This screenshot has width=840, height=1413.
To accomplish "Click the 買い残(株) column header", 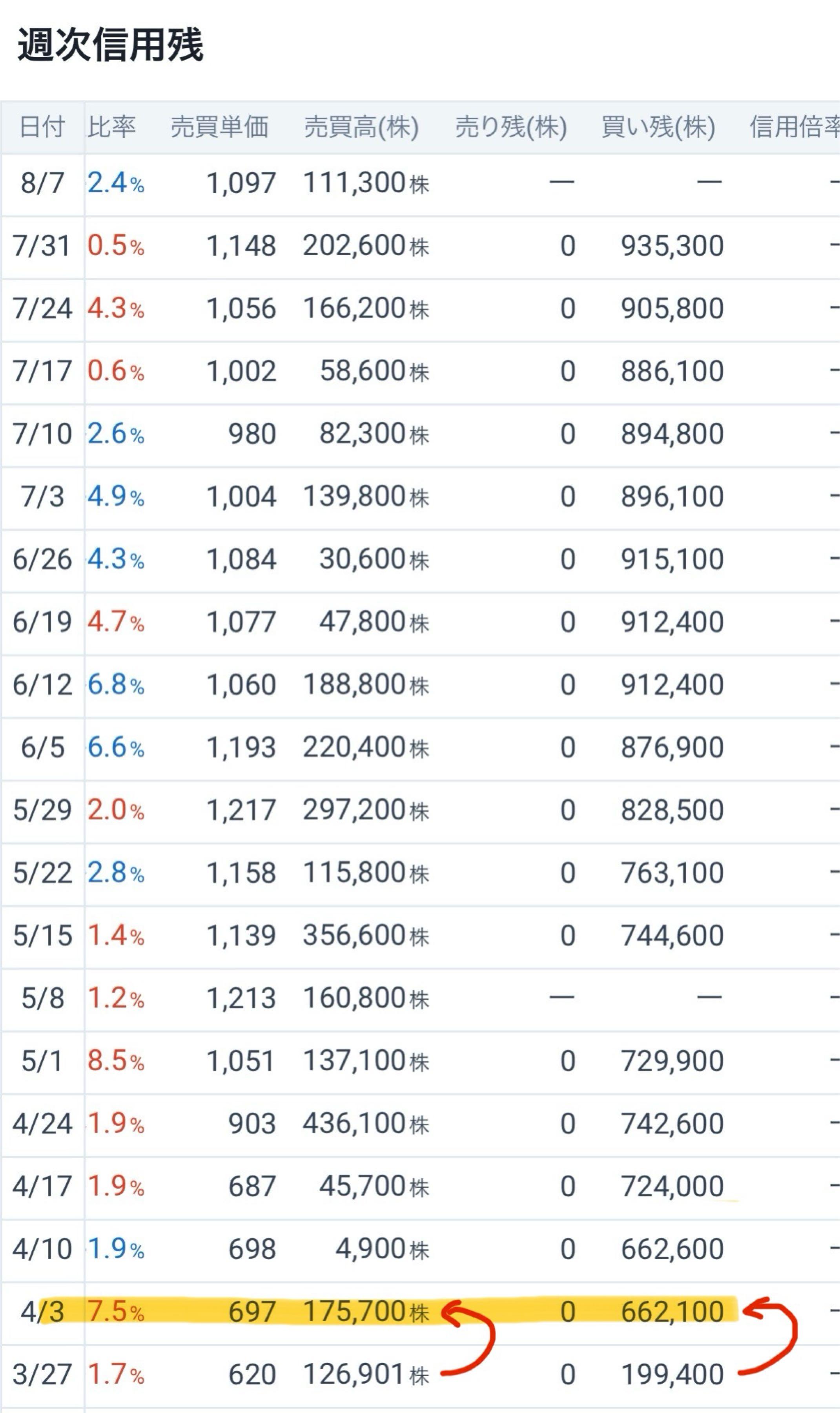I will click(658, 127).
